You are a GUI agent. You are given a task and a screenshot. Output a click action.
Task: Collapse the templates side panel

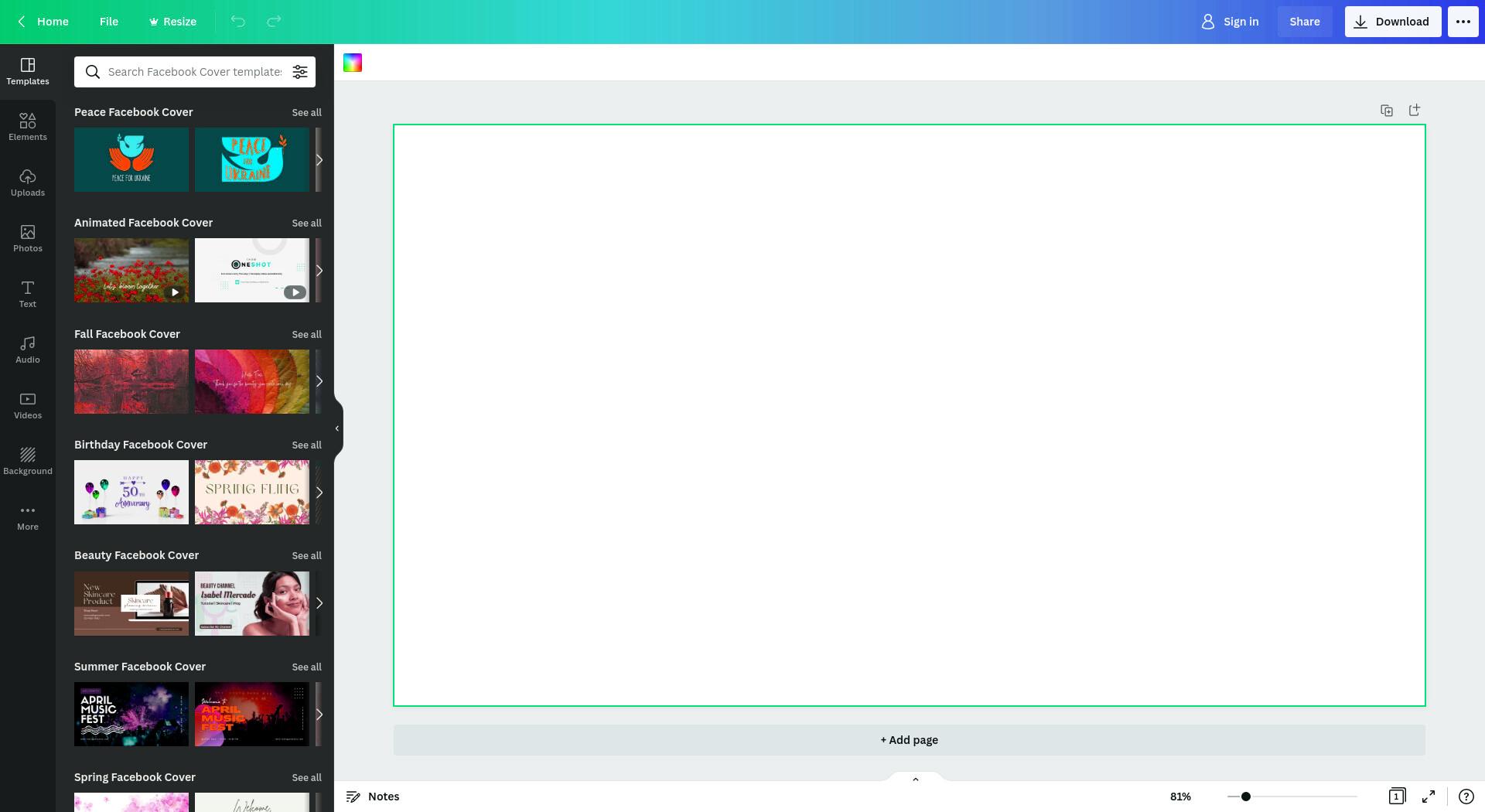(337, 428)
